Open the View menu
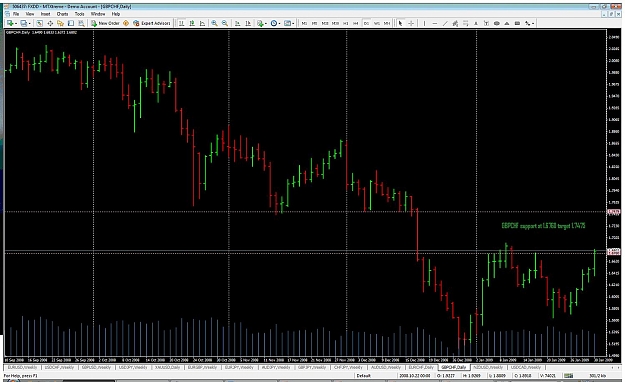 [x=30, y=14]
